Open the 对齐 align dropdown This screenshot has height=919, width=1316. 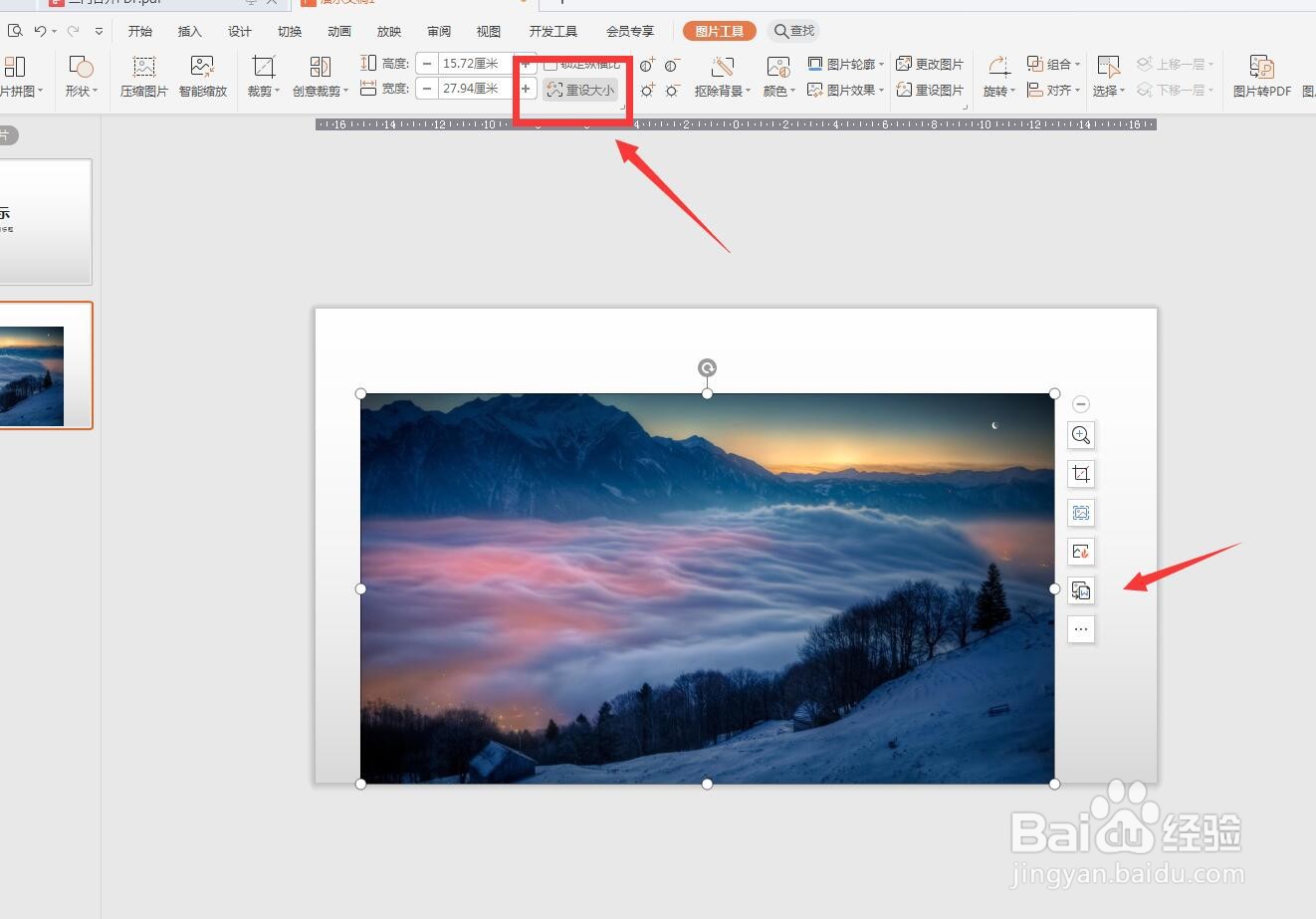[x=1053, y=90]
